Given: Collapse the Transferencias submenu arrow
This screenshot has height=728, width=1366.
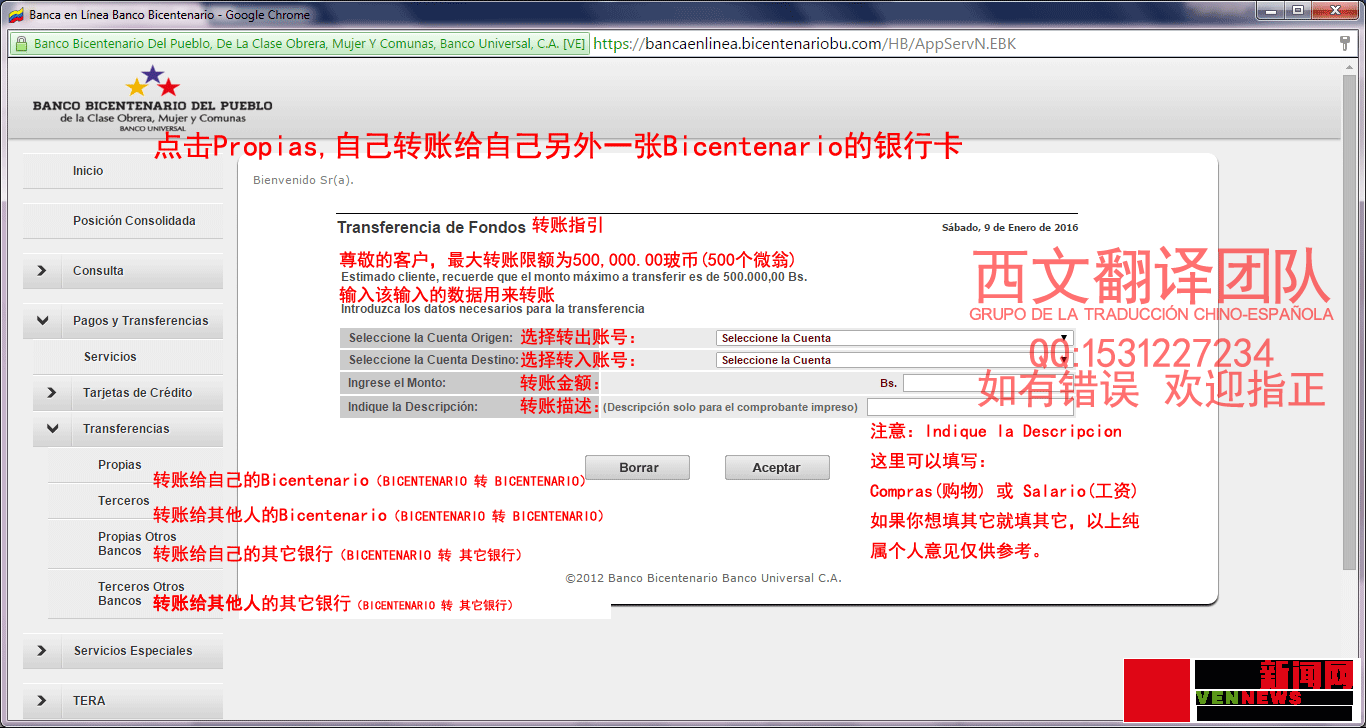Looking at the screenshot, I should point(52,429).
